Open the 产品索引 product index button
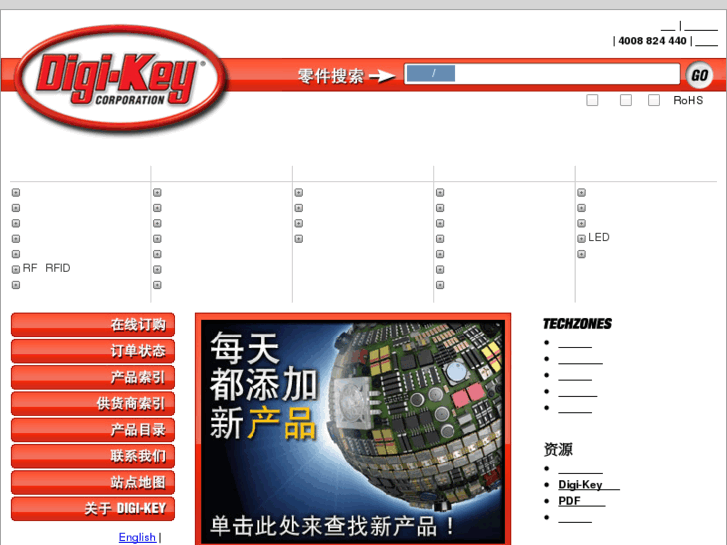 point(93,377)
